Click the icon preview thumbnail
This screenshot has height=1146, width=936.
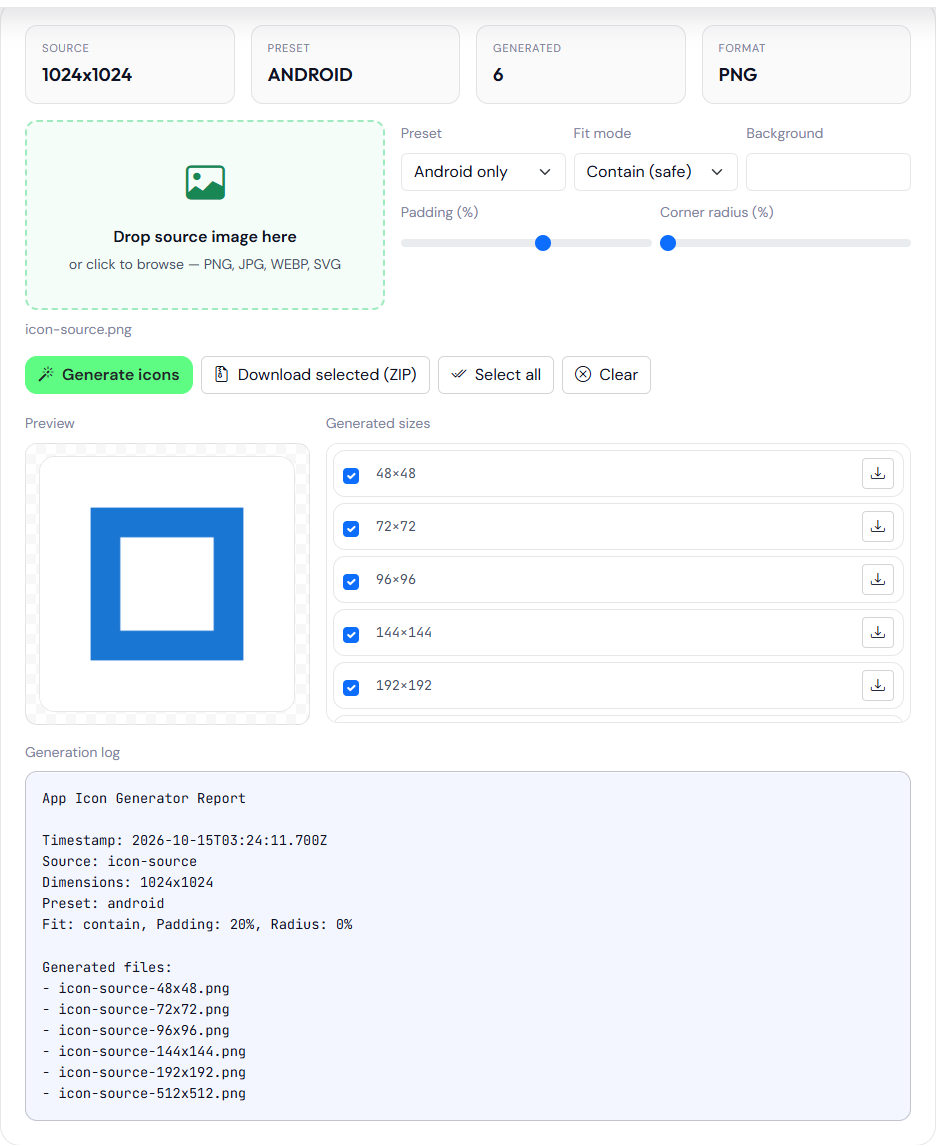click(167, 584)
